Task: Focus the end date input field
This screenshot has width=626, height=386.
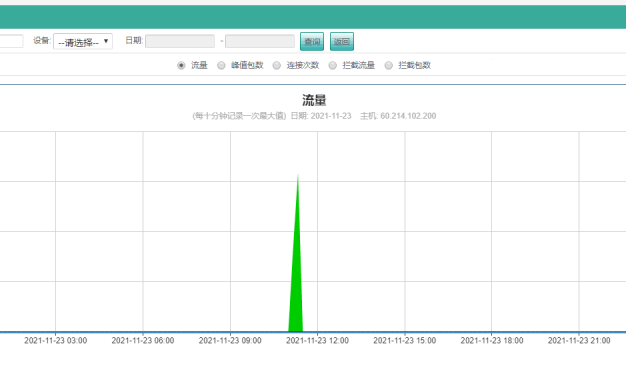Action: tap(260, 41)
